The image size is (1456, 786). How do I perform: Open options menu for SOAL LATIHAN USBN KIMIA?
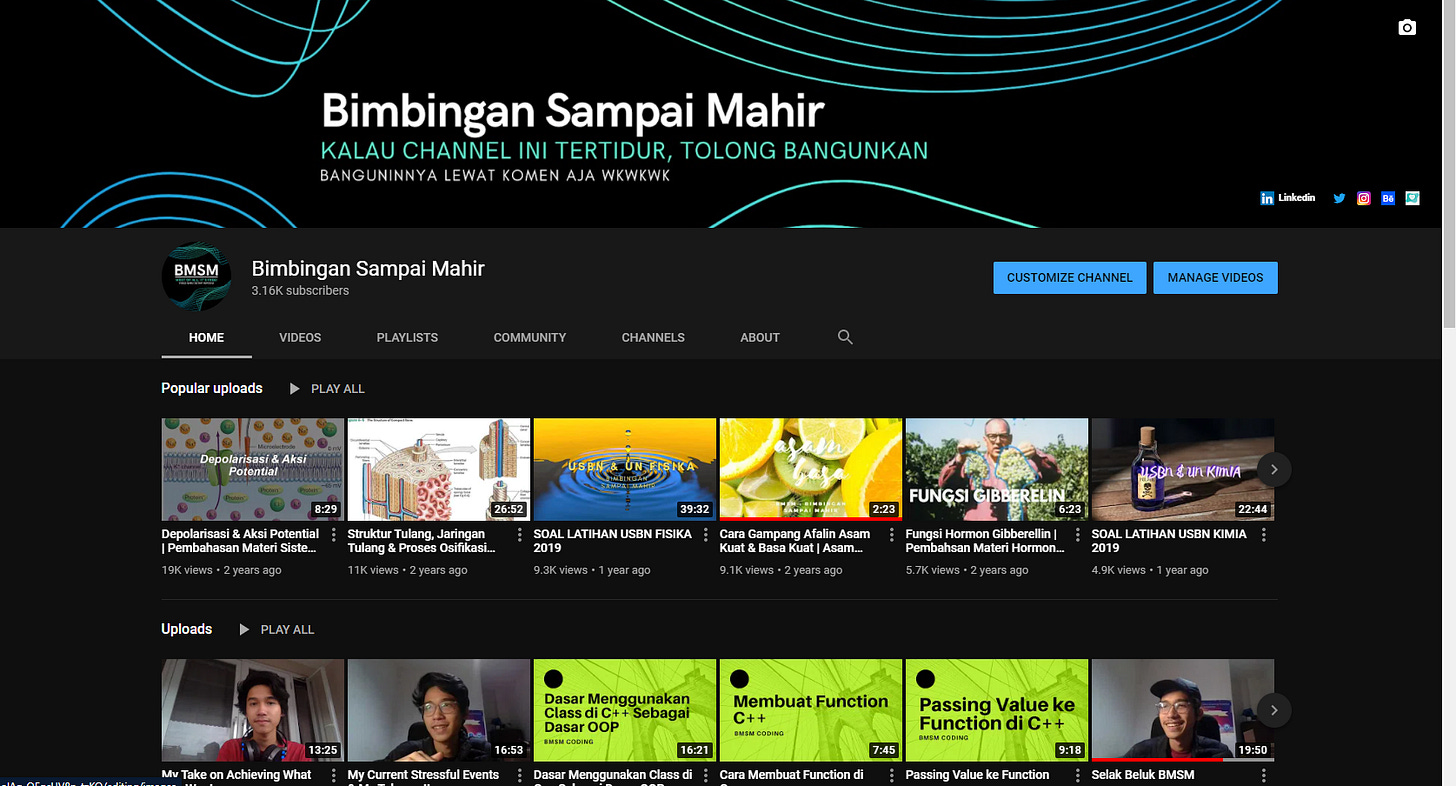point(1264,535)
